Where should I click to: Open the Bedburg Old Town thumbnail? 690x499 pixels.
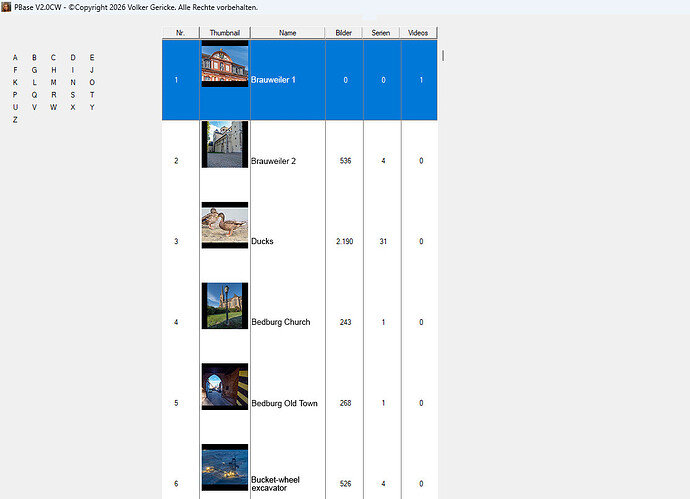click(225, 387)
